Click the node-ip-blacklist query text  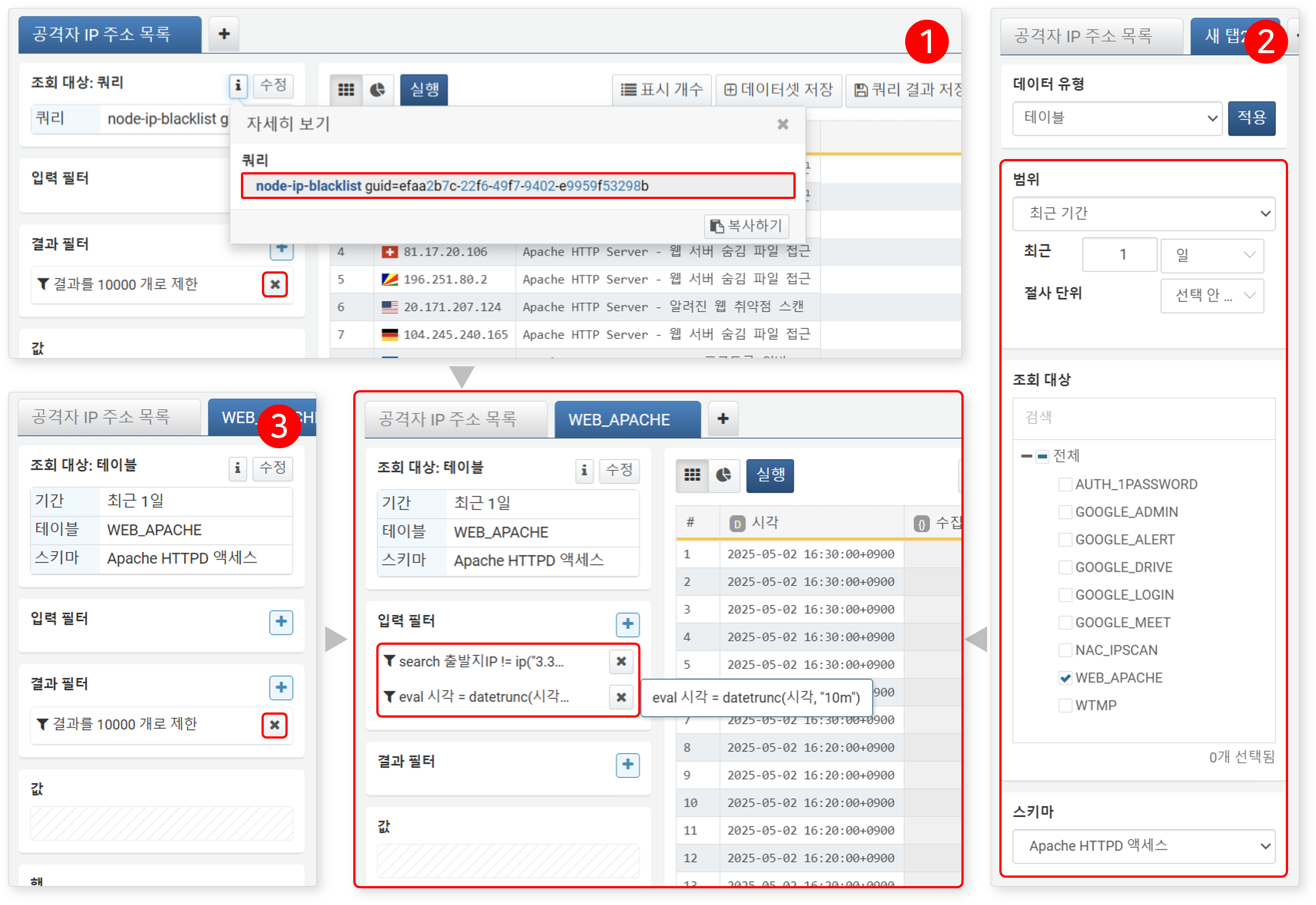click(452, 186)
